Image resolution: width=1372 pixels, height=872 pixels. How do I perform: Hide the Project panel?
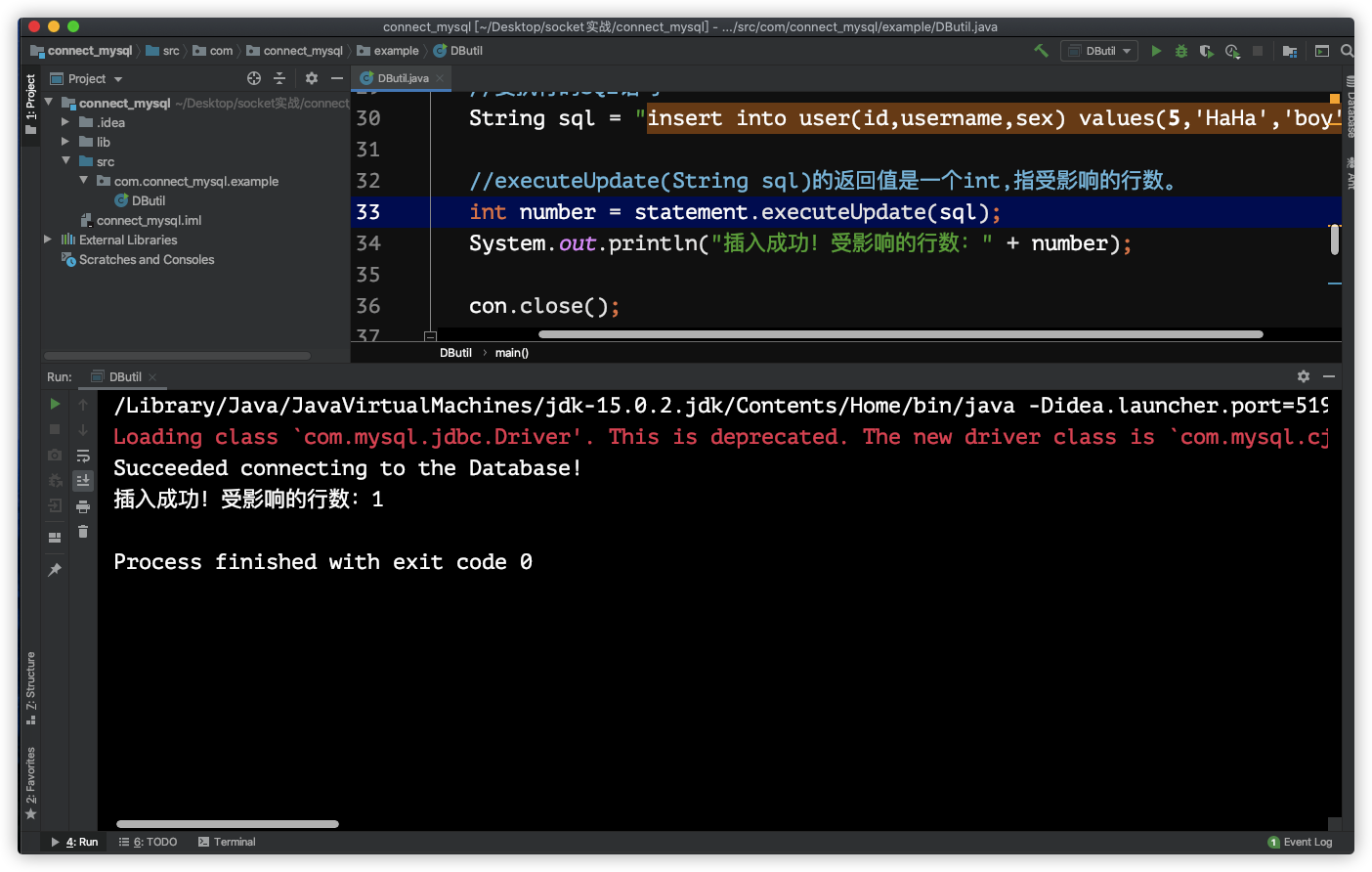click(337, 78)
